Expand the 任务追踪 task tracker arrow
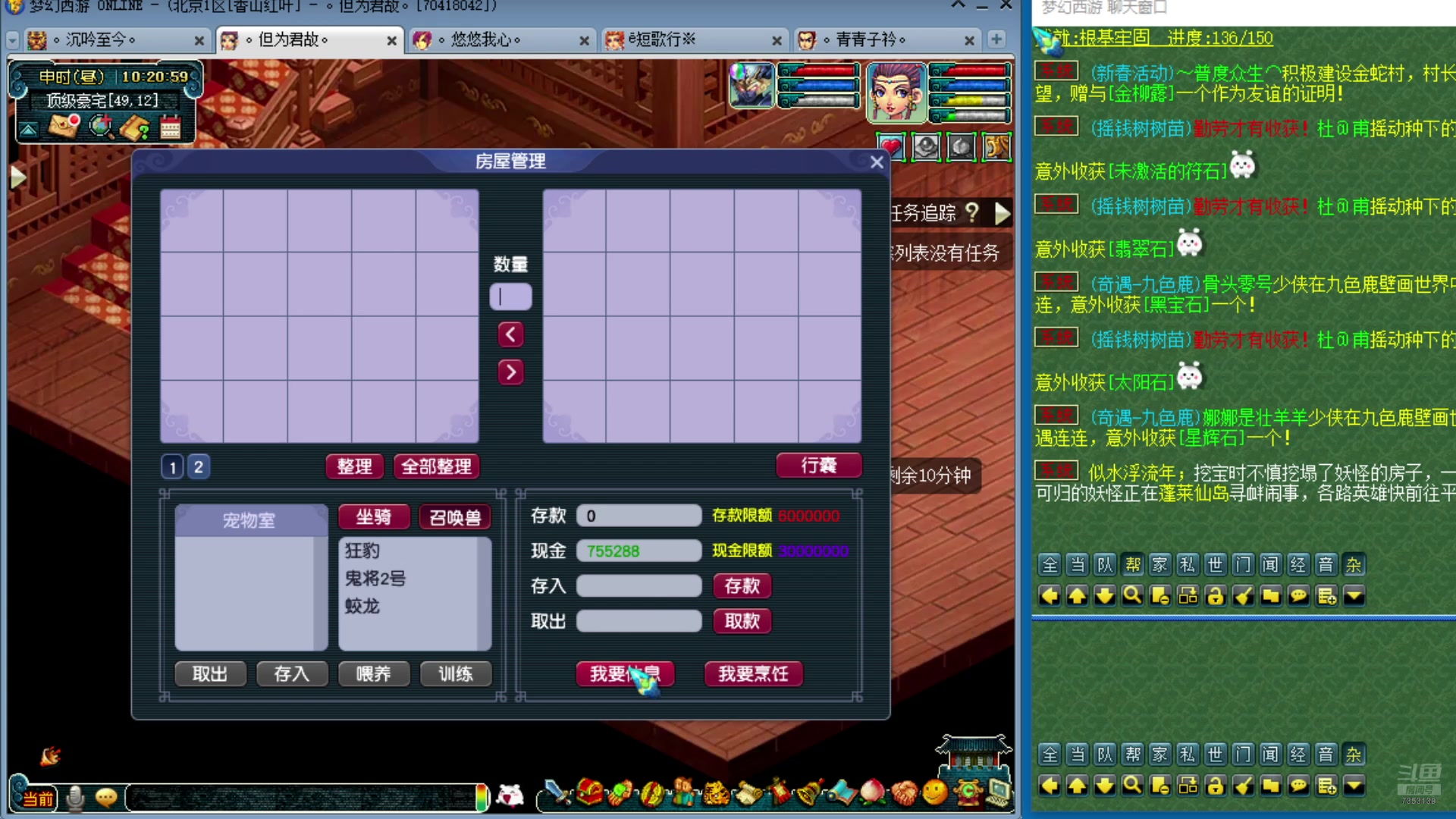Screen dimensions: 1456x819 (x=1003, y=214)
